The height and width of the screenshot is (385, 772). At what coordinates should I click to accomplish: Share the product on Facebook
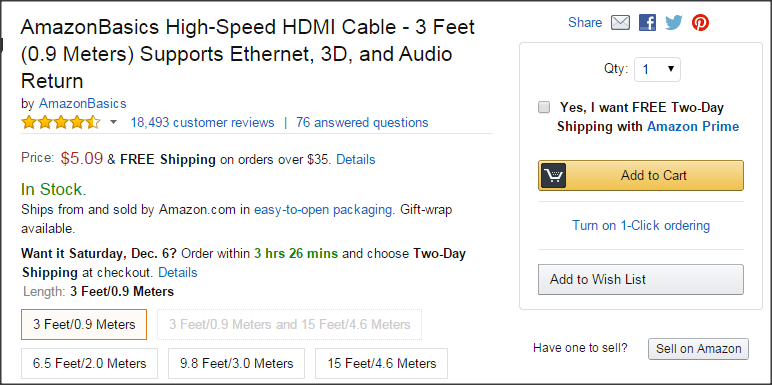(x=647, y=23)
